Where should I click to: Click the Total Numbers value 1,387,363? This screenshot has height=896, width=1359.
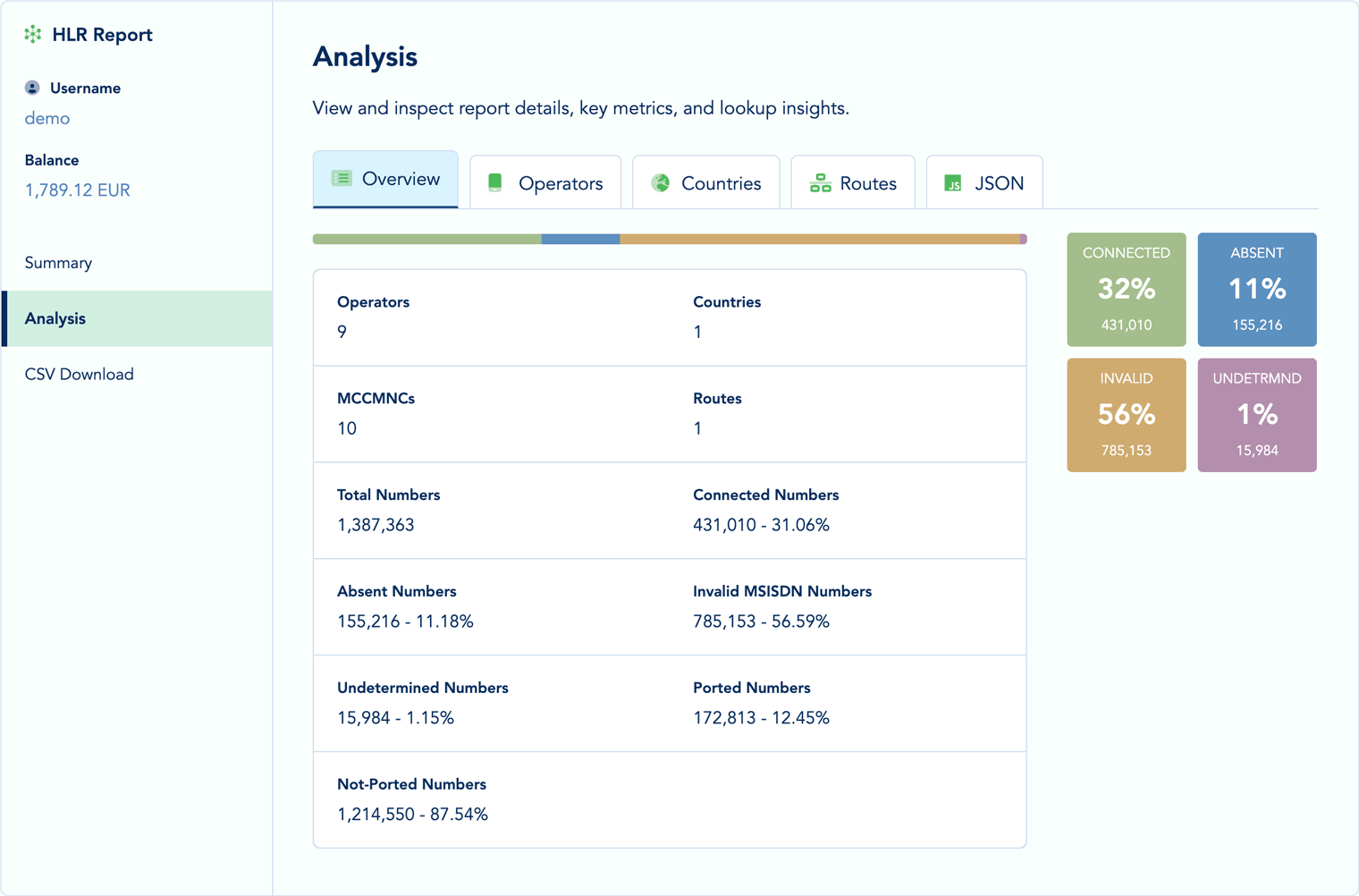coord(376,525)
